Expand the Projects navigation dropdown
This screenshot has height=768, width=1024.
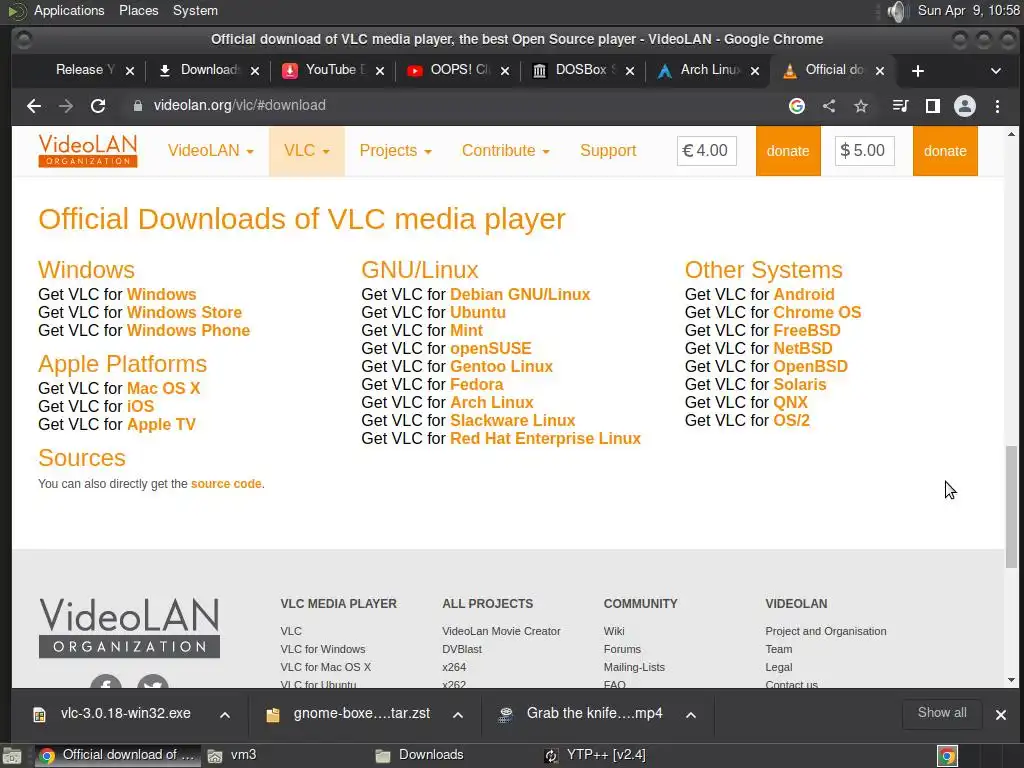tap(395, 151)
